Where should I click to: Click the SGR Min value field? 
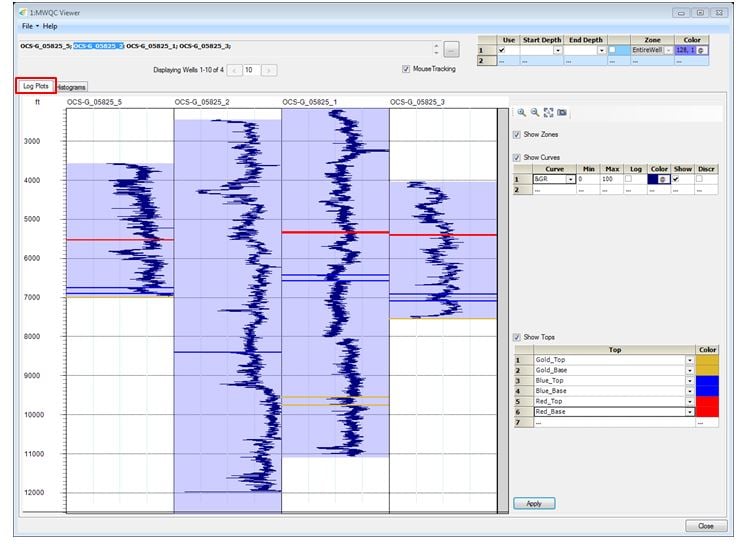tap(587, 179)
